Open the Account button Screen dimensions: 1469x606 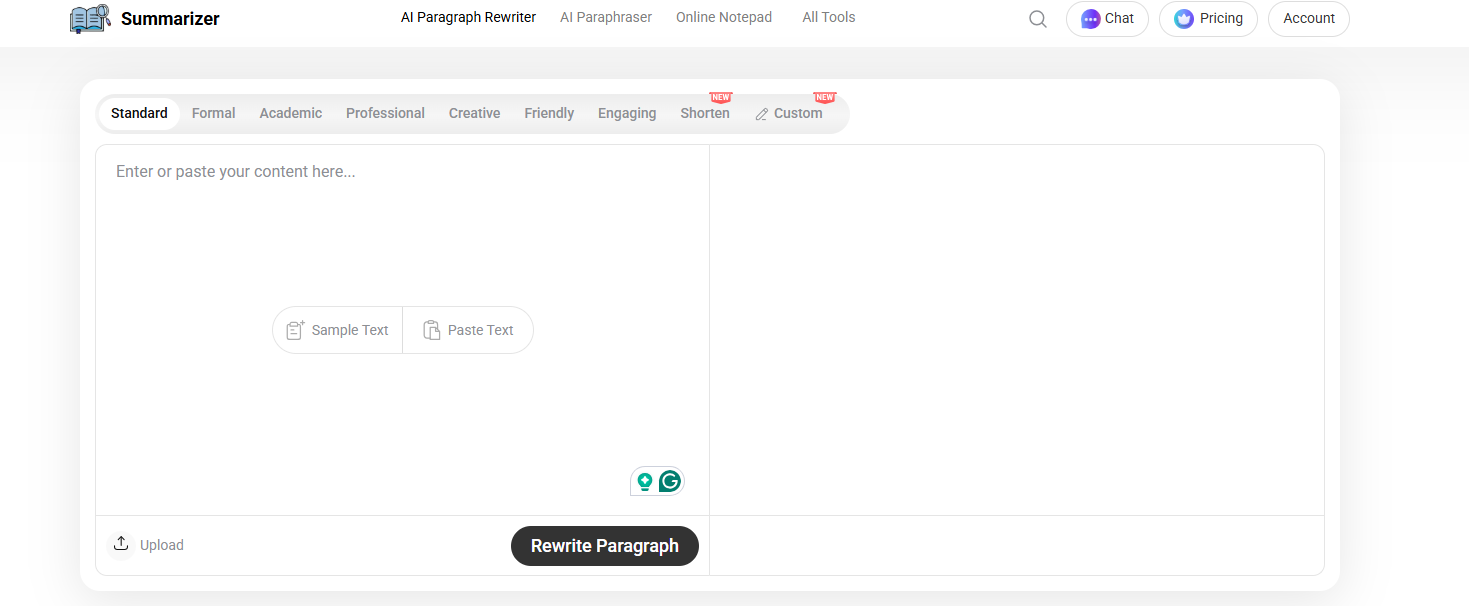(1309, 19)
